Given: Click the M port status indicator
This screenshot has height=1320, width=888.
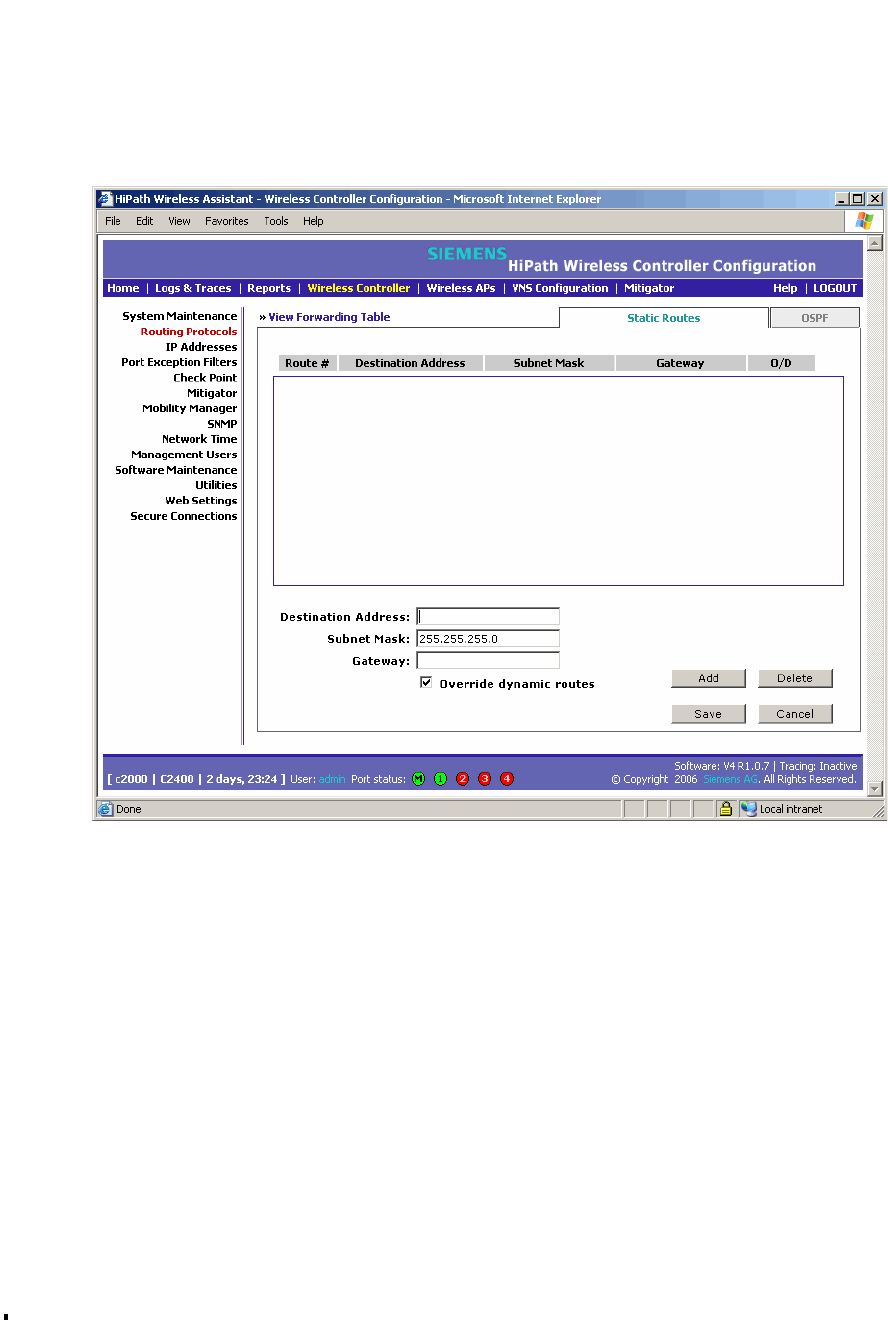Looking at the screenshot, I should point(418,779).
